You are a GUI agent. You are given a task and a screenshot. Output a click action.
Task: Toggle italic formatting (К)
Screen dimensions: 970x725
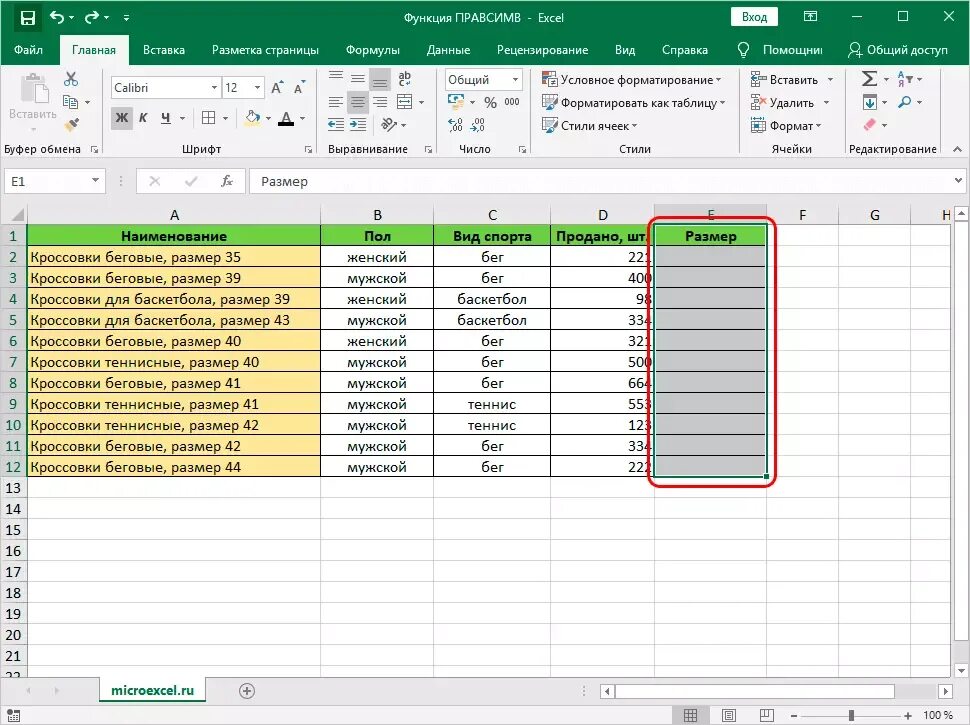pos(143,118)
